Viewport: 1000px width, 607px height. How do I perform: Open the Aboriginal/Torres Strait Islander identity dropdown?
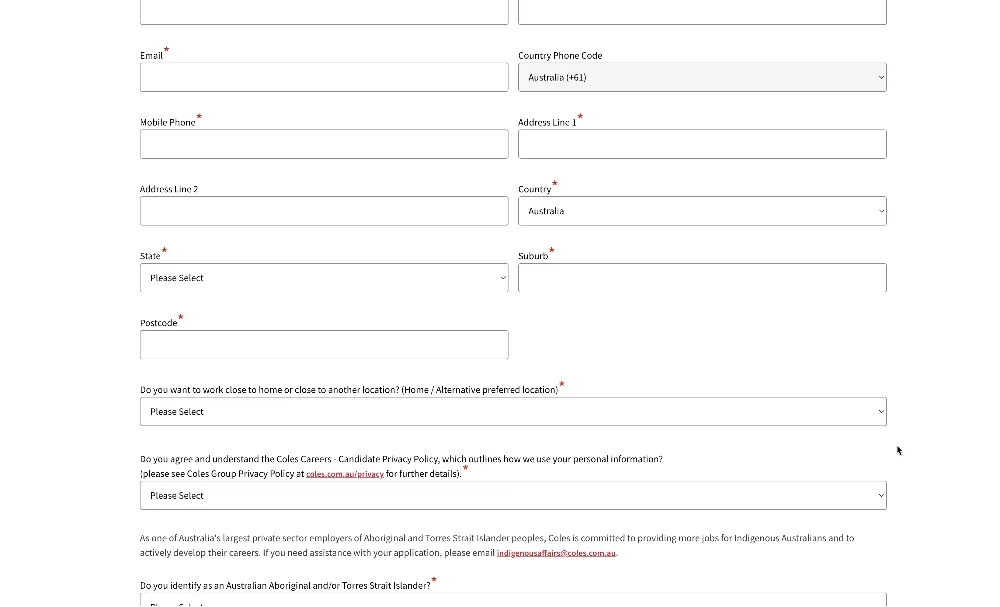pos(513,601)
